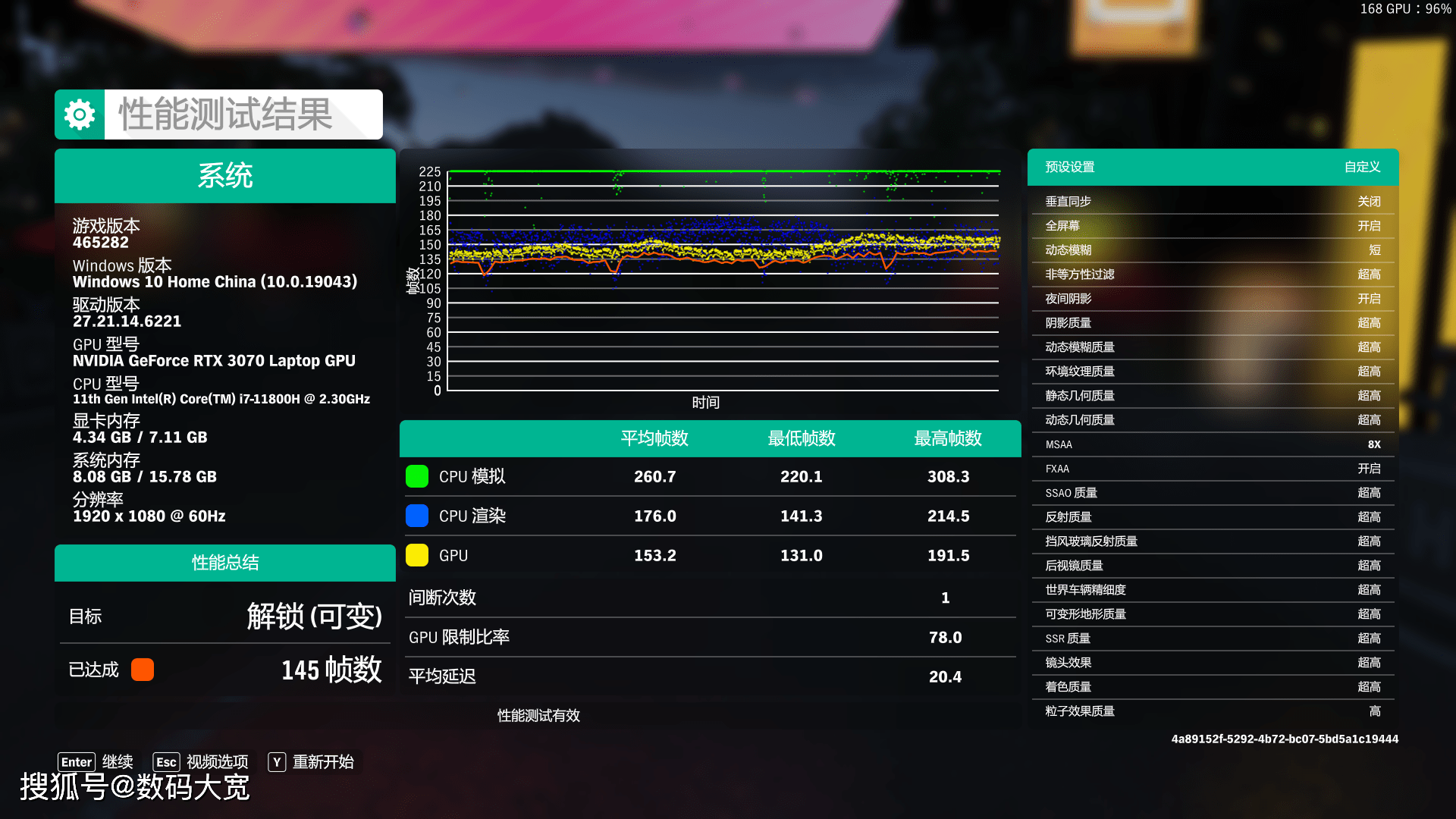The width and height of the screenshot is (1456, 819).
Task: Click the blue CPU 渲染 color swatch
Action: pos(417,516)
